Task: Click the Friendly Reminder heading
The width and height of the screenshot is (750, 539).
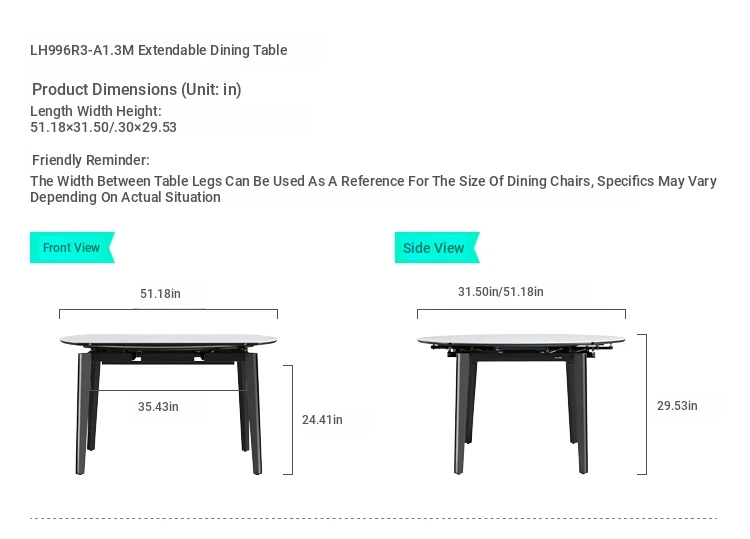Action: coord(90,160)
